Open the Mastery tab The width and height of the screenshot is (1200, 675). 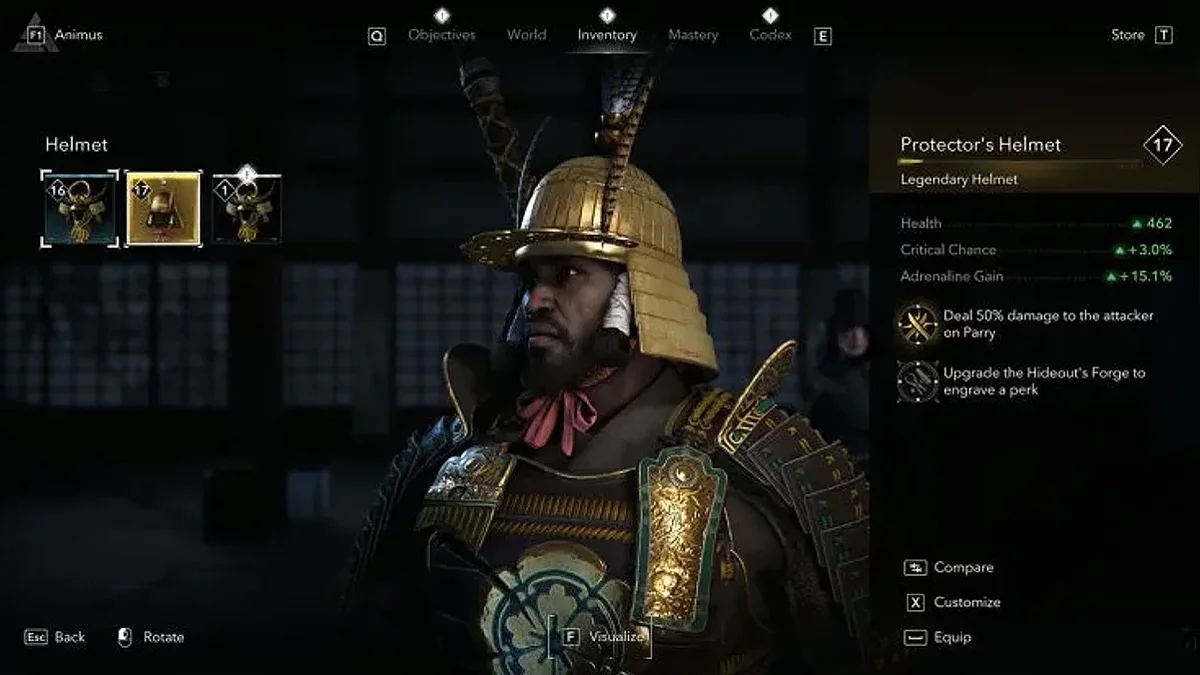click(693, 34)
